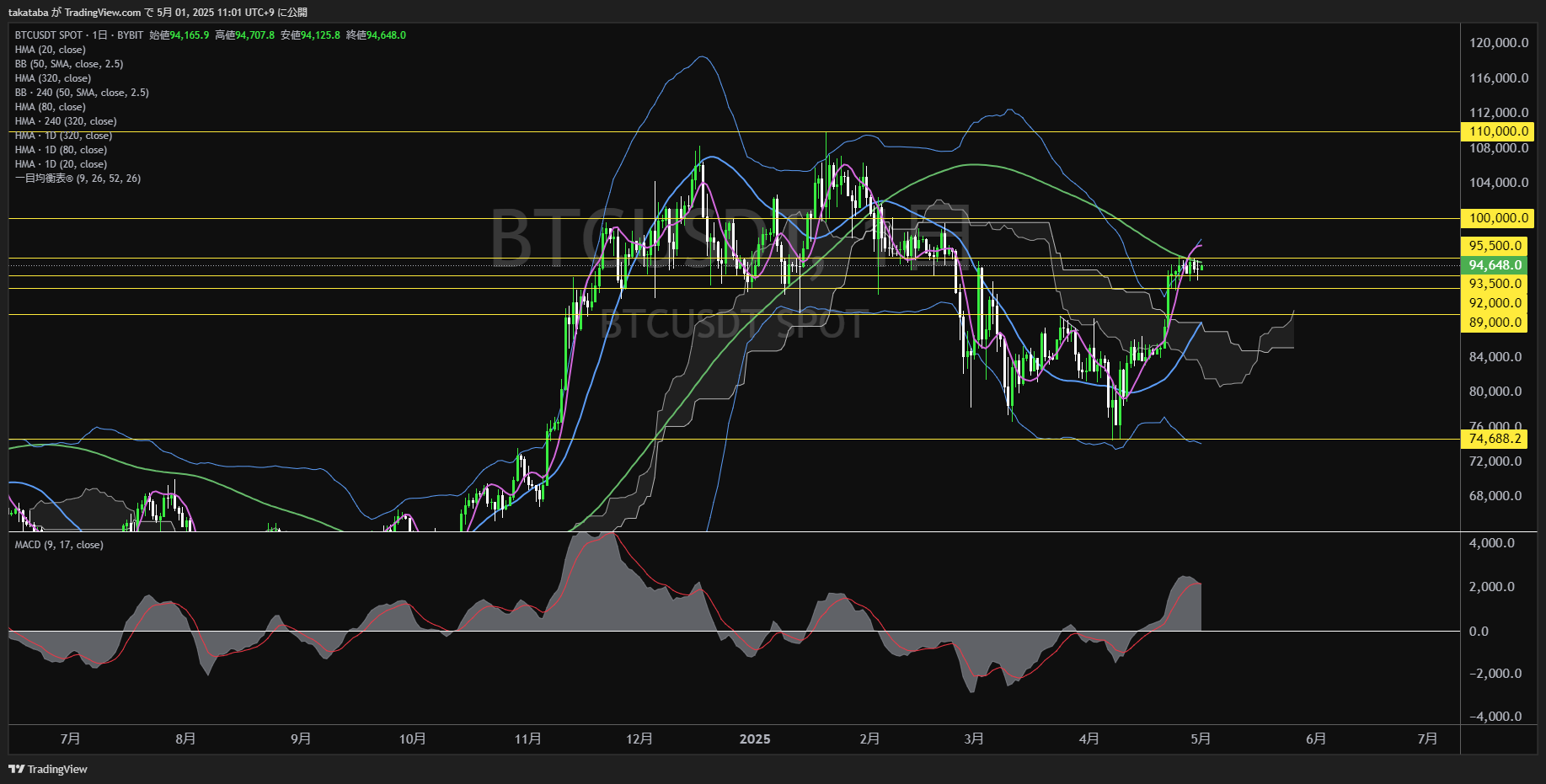Click the yellow 92,000.0 price label
The height and width of the screenshot is (784, 1546).
pyautogui.click(x=1494, y=303)
